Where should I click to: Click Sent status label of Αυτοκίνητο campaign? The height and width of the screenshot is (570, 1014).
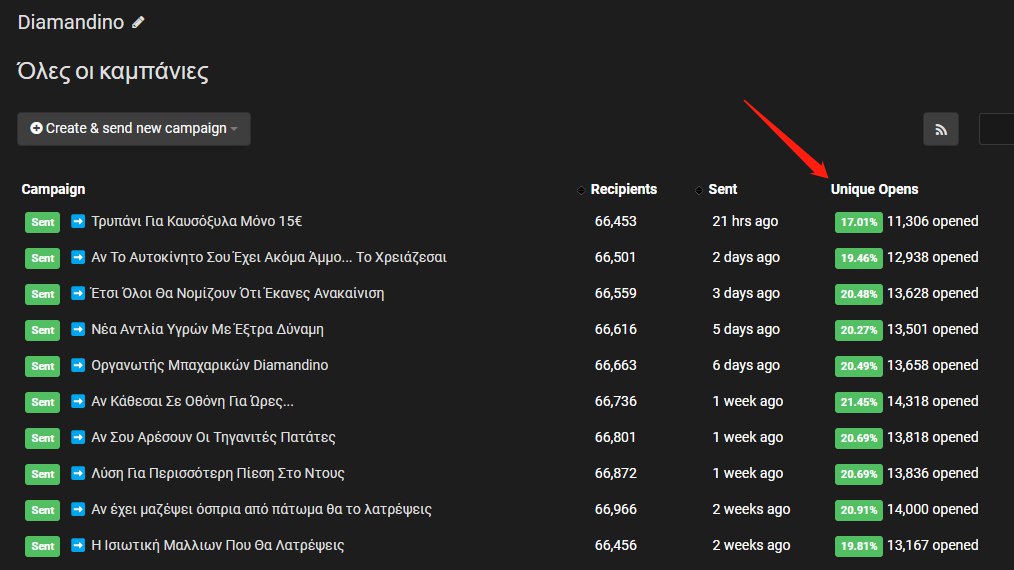[x=43, y=258]
